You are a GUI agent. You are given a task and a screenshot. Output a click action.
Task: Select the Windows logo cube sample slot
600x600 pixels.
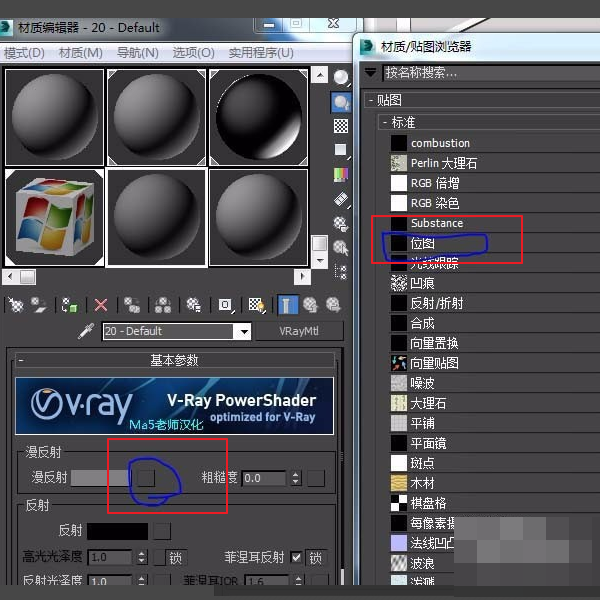(54, 218)
